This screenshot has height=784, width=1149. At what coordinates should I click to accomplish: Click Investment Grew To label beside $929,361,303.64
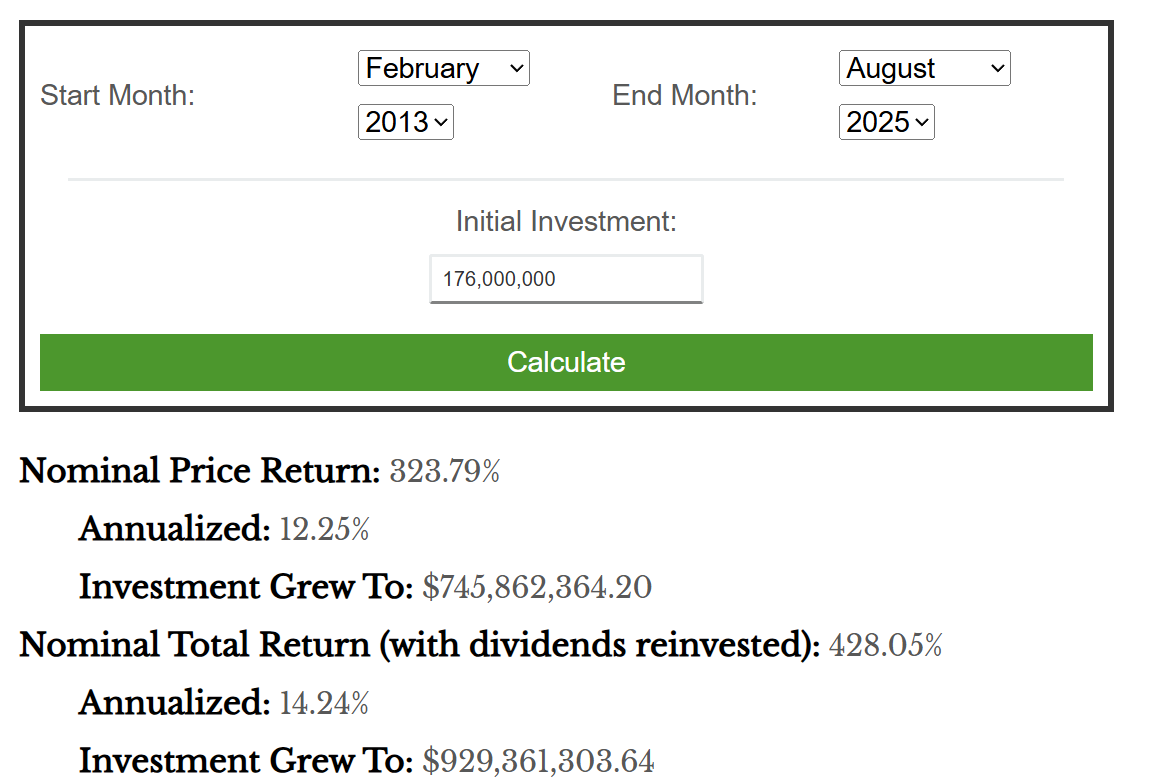(245, 762)
